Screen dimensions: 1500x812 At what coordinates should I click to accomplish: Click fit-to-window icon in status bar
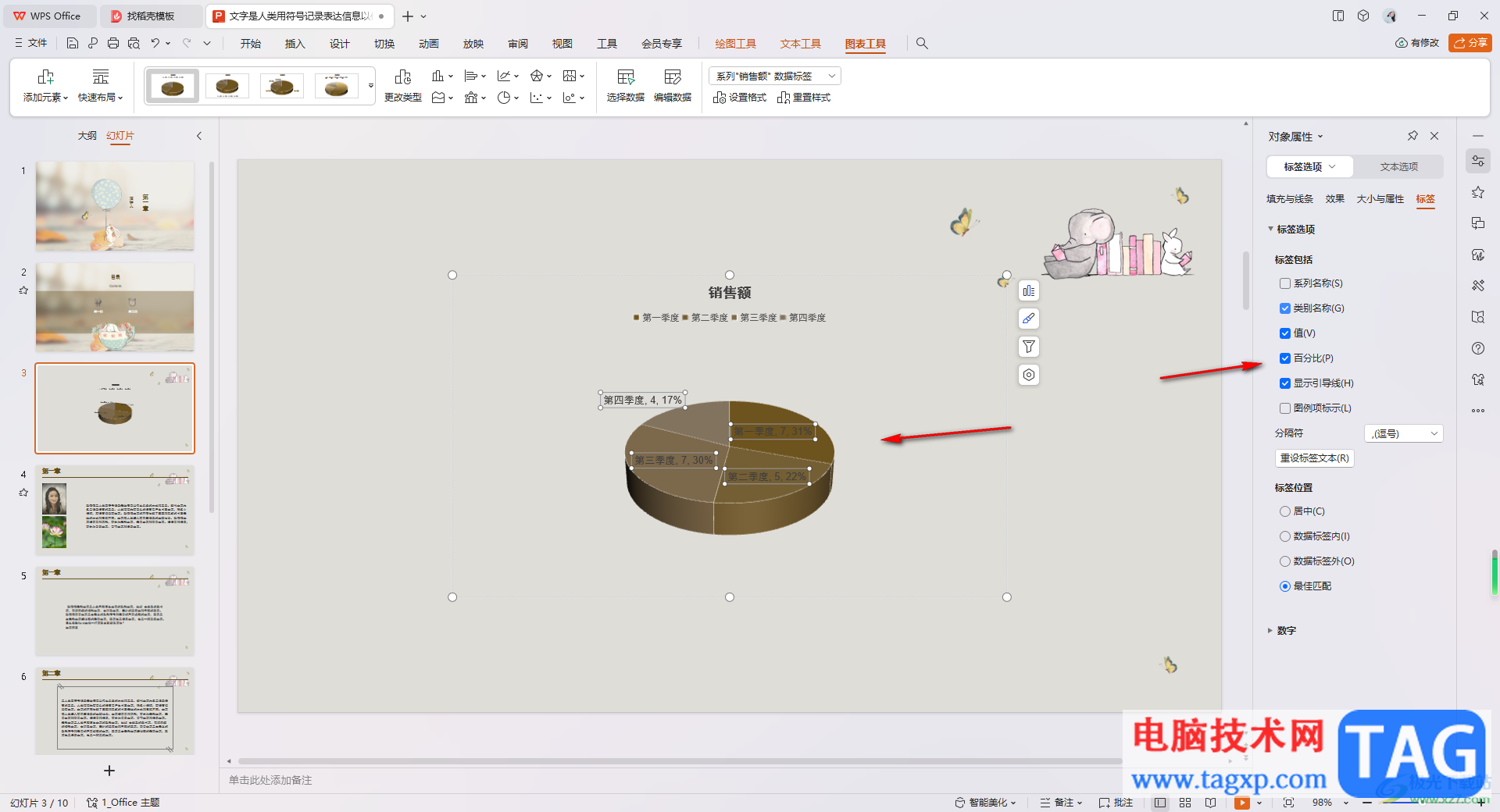coord(1288,803)
